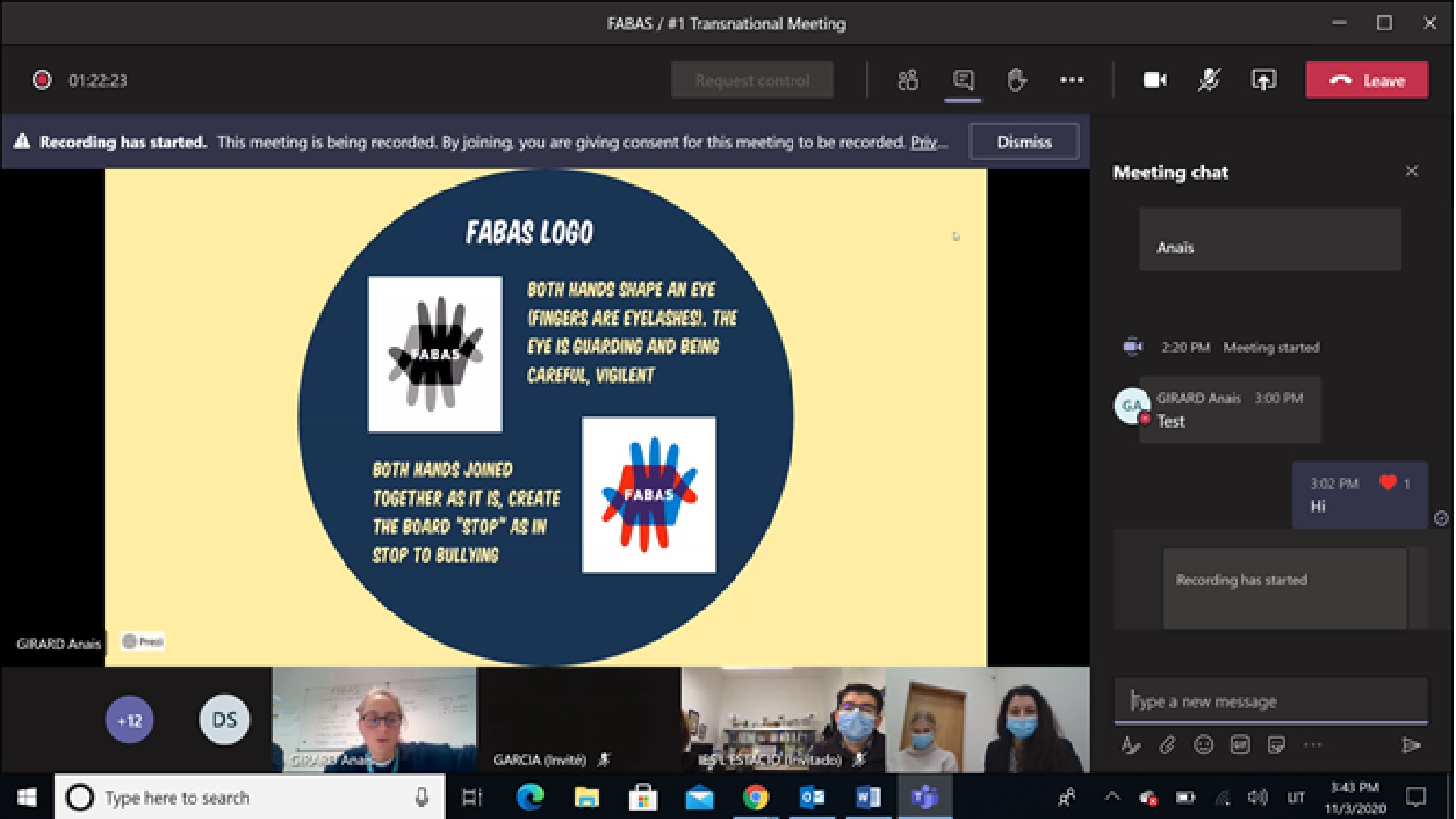Toggle the camera on or off

click(x=1155, y=80)
